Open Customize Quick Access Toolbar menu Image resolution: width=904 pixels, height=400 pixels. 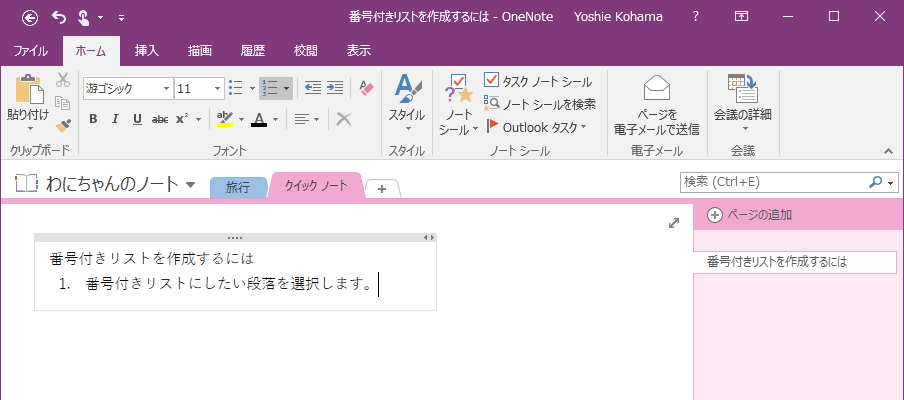121,18
